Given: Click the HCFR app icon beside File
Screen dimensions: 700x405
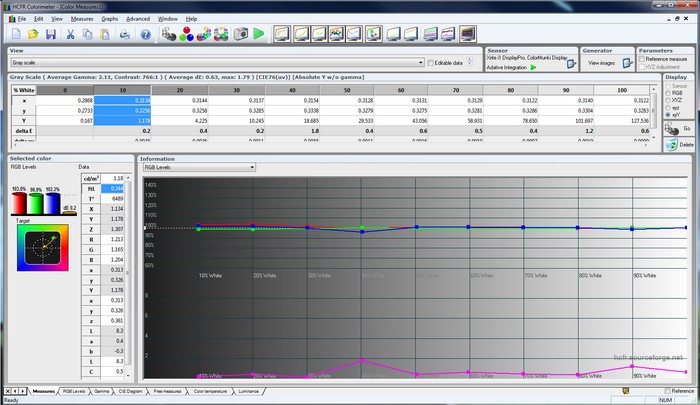Looking at the screenshot, I should pos(12,19).
